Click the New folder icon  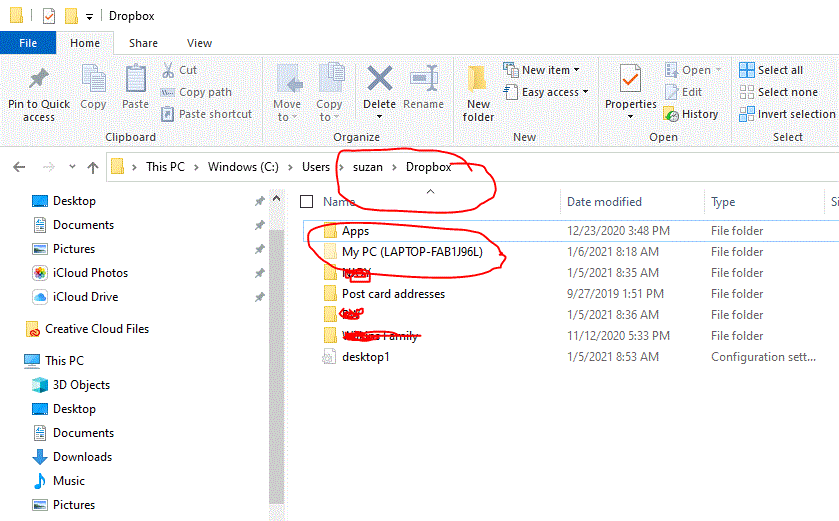tap(478, 79)
